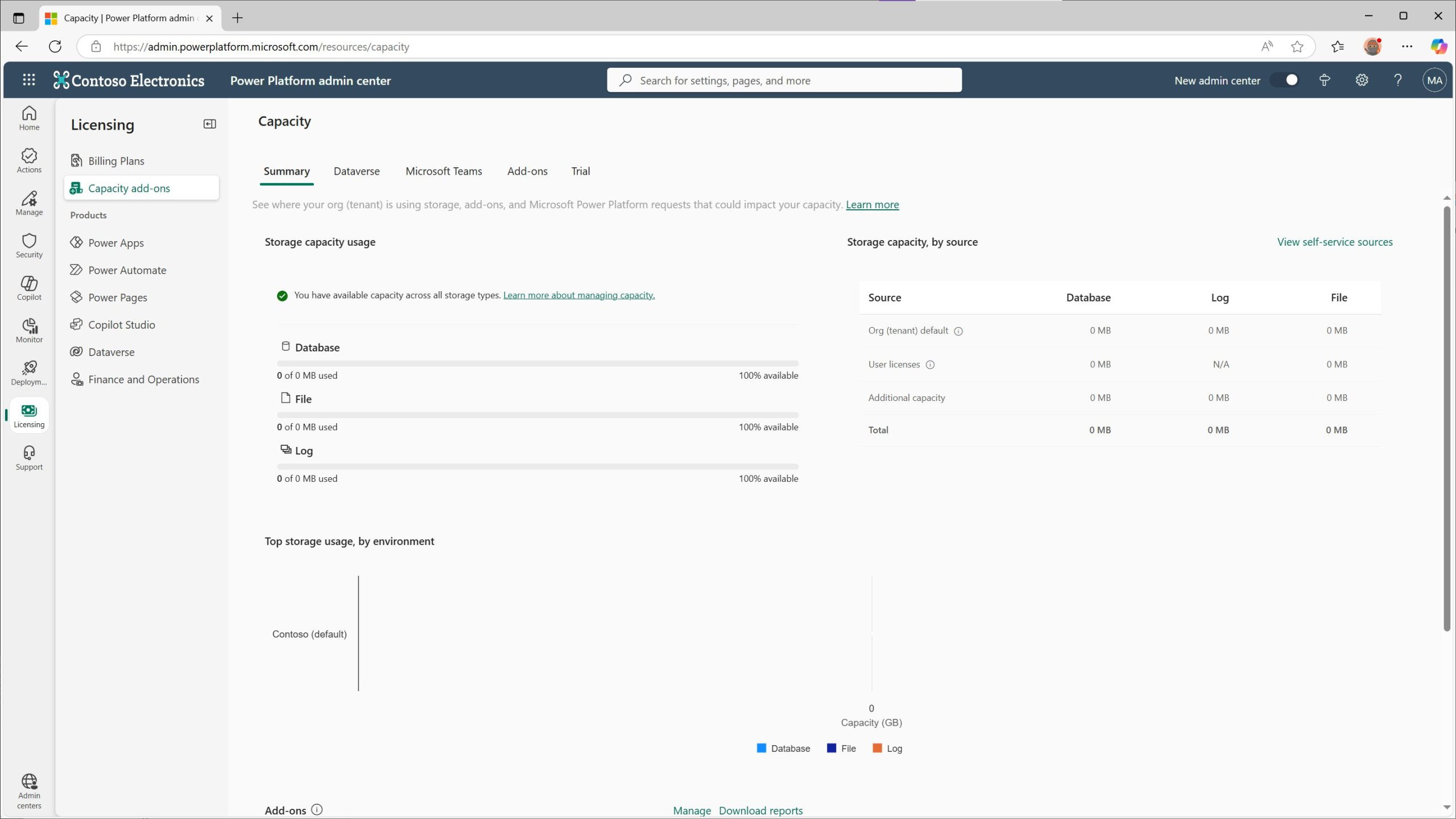
Task: Open Manage in left rail
Action: click(x=29, y=204)
